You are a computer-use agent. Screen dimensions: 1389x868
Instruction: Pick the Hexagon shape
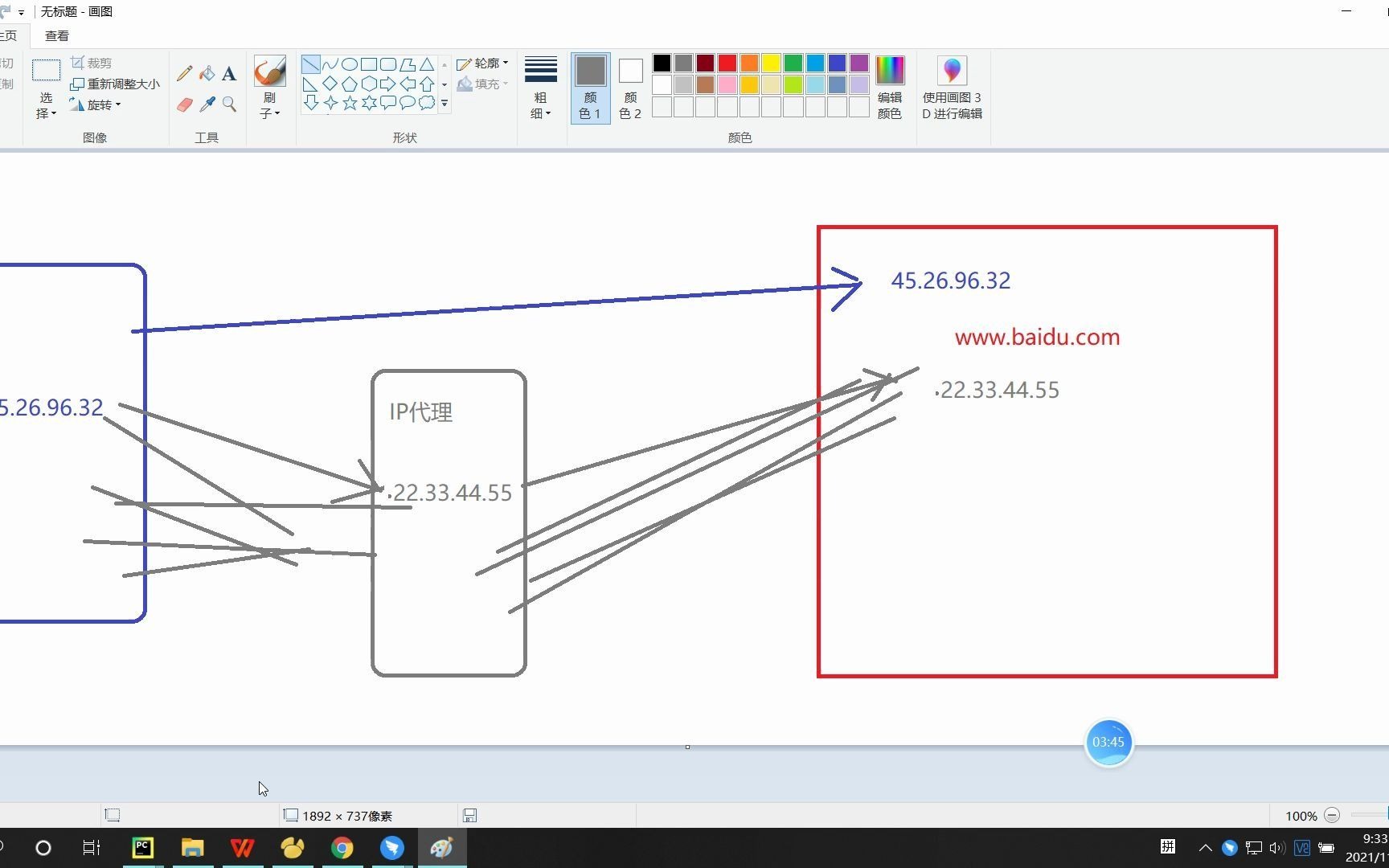pos(369,84)
